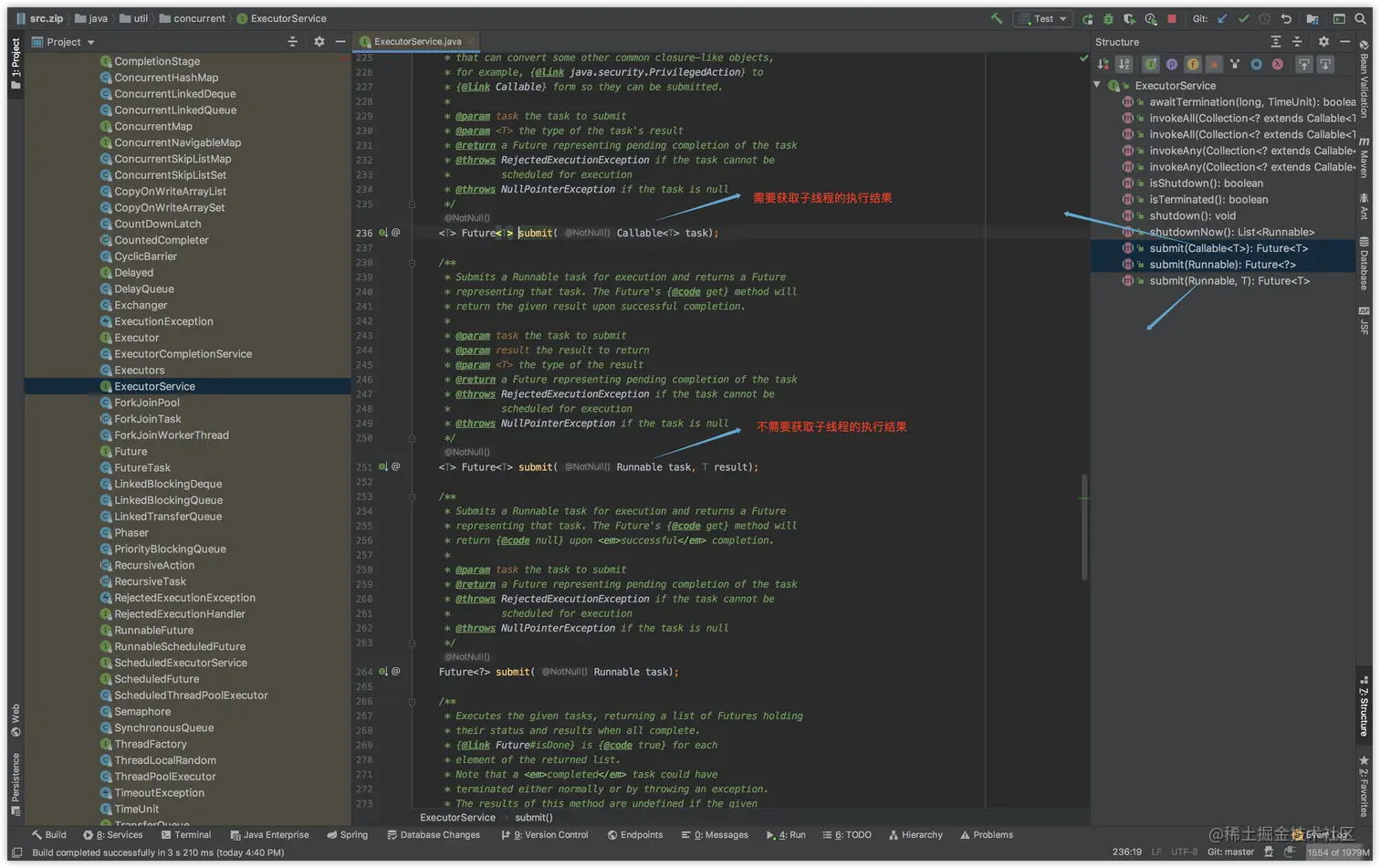
Task: Switch to ExecutorService.java editor tab
Action: 416,42
